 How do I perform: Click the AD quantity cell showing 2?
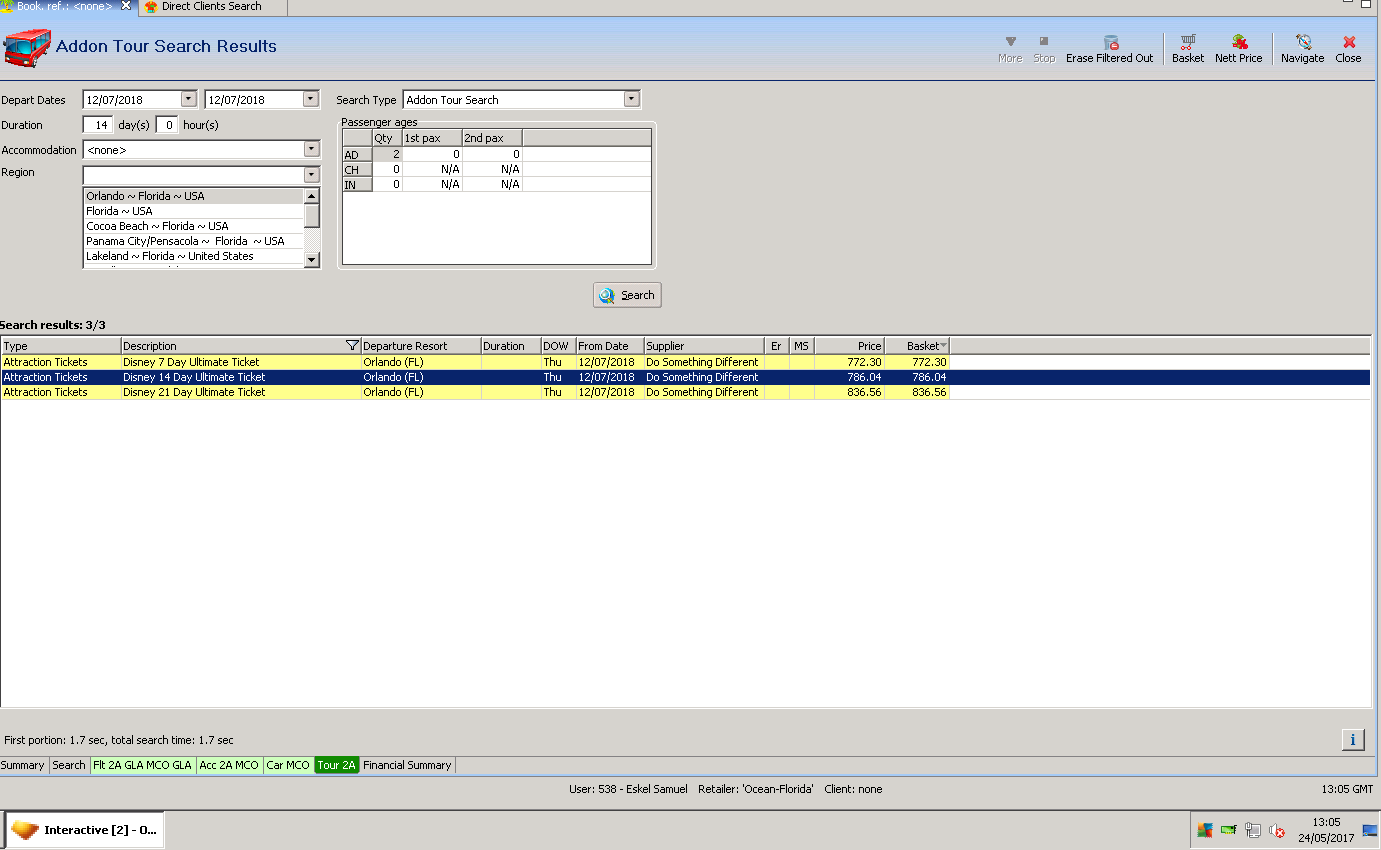tap(387, 155)
